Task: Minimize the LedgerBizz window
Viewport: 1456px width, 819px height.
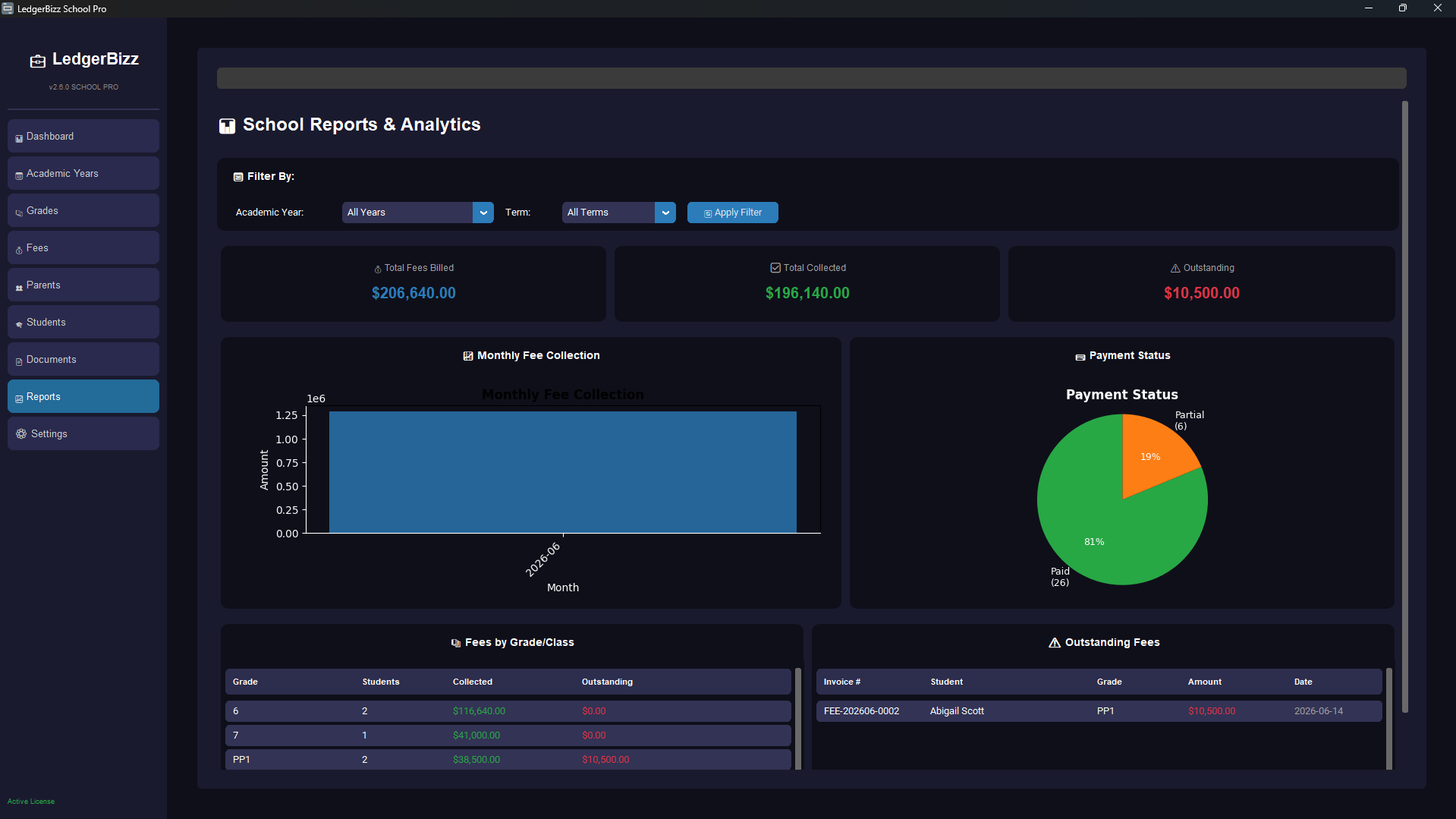Action: pos(1369,8)
